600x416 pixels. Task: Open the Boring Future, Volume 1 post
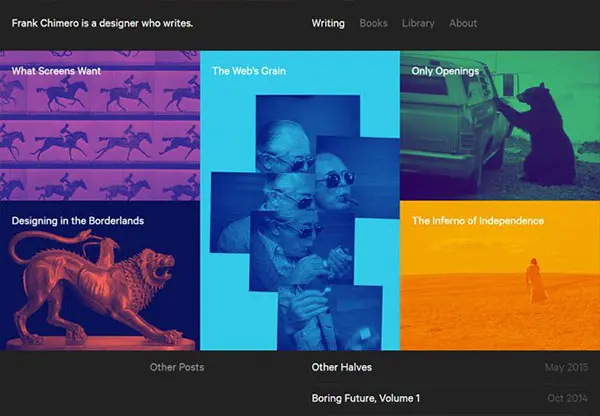tap(366, 398)
